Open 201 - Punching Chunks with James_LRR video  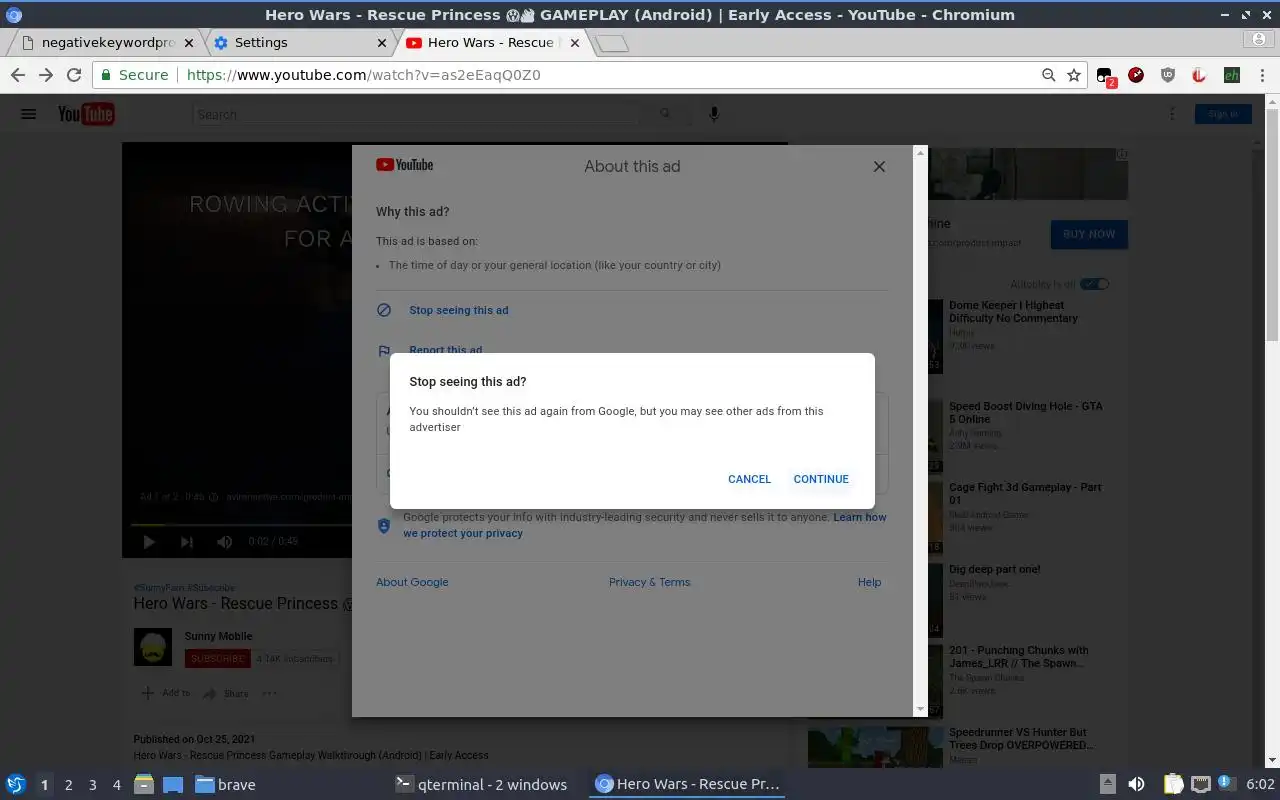[1018, 657]
